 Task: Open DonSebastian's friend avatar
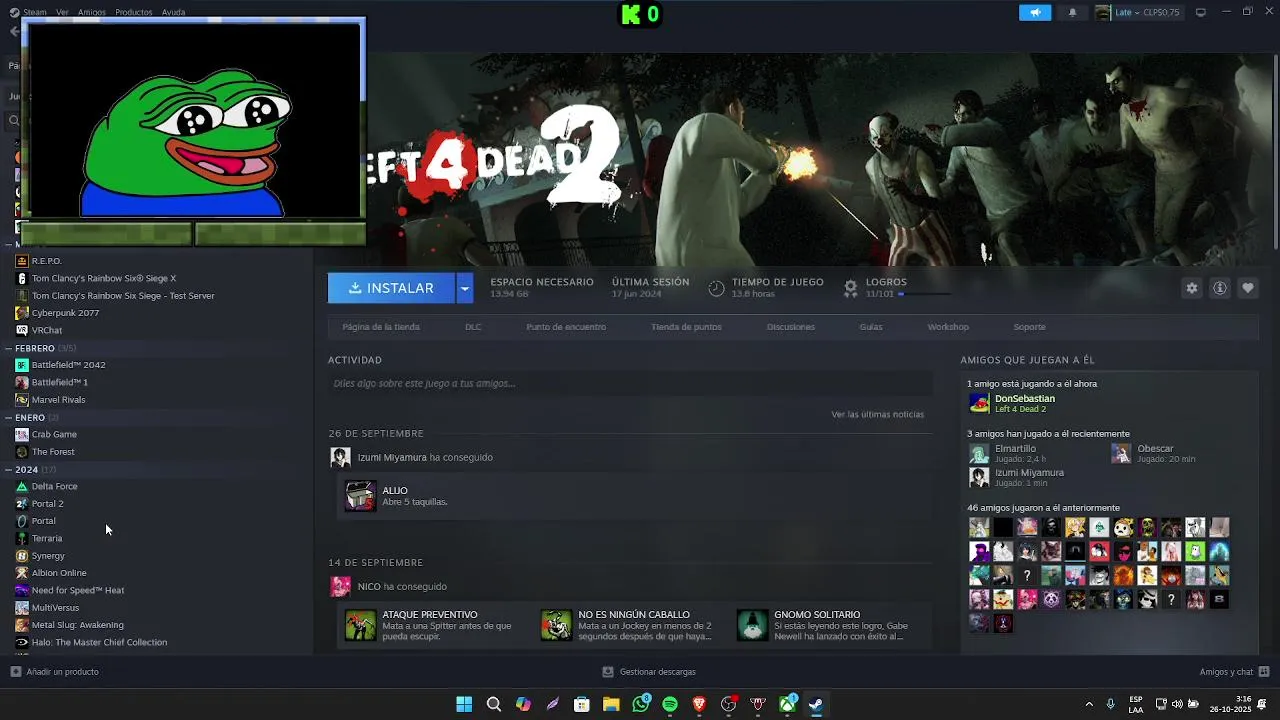[x=979, y=403]
